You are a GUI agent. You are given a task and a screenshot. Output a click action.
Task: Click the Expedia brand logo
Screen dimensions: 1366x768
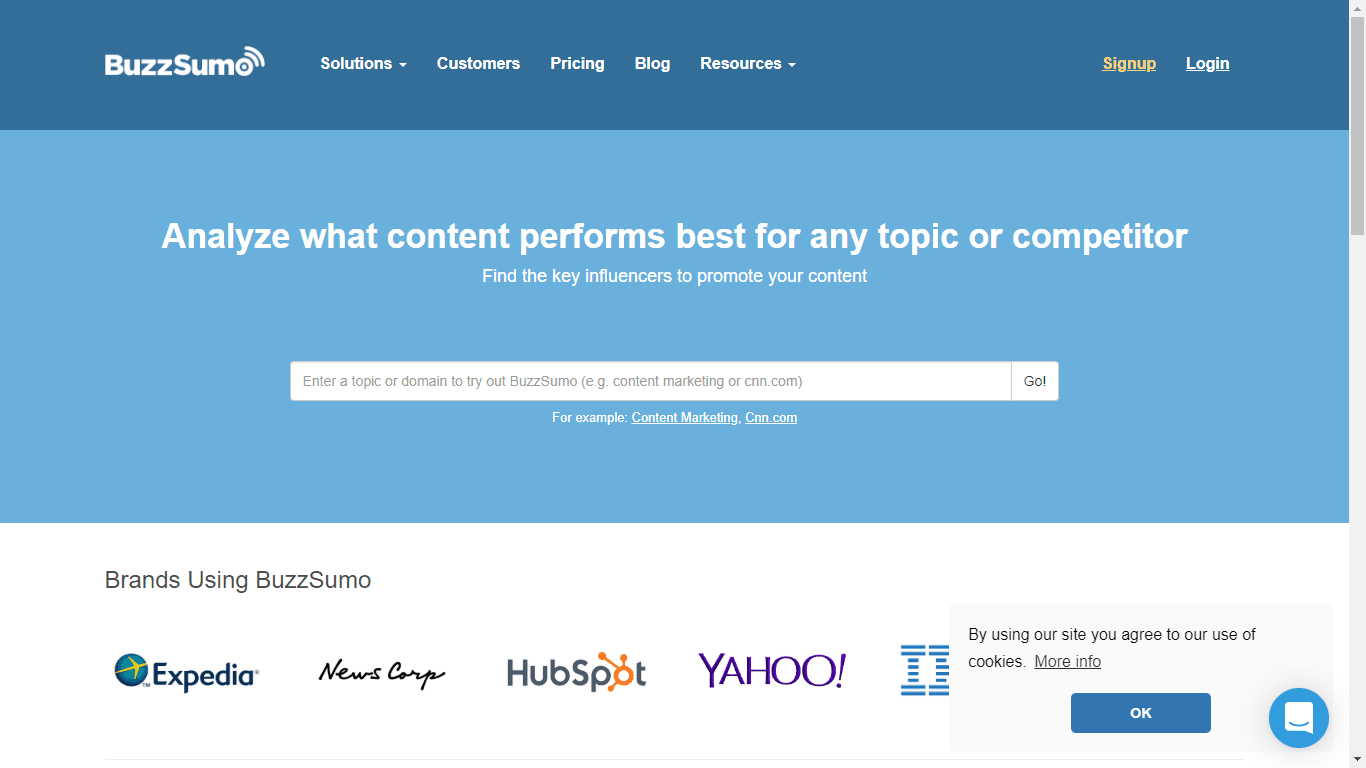[x=187, y=673]
